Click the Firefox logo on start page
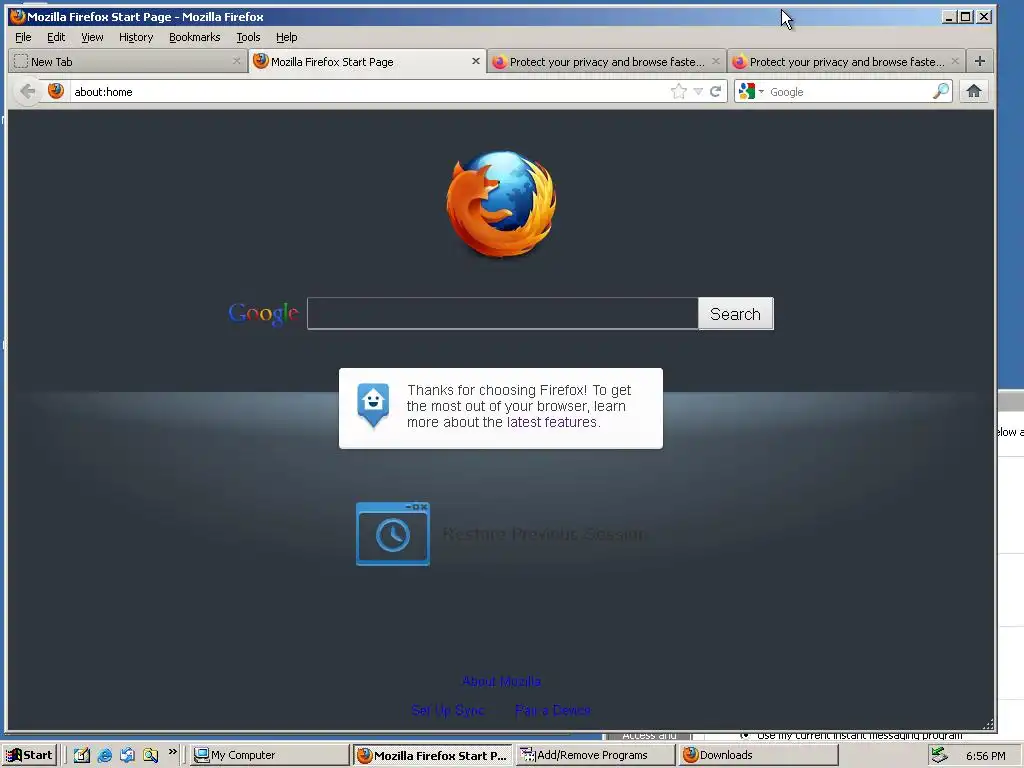The image size is (1024, 768). [x=502, y=204]
